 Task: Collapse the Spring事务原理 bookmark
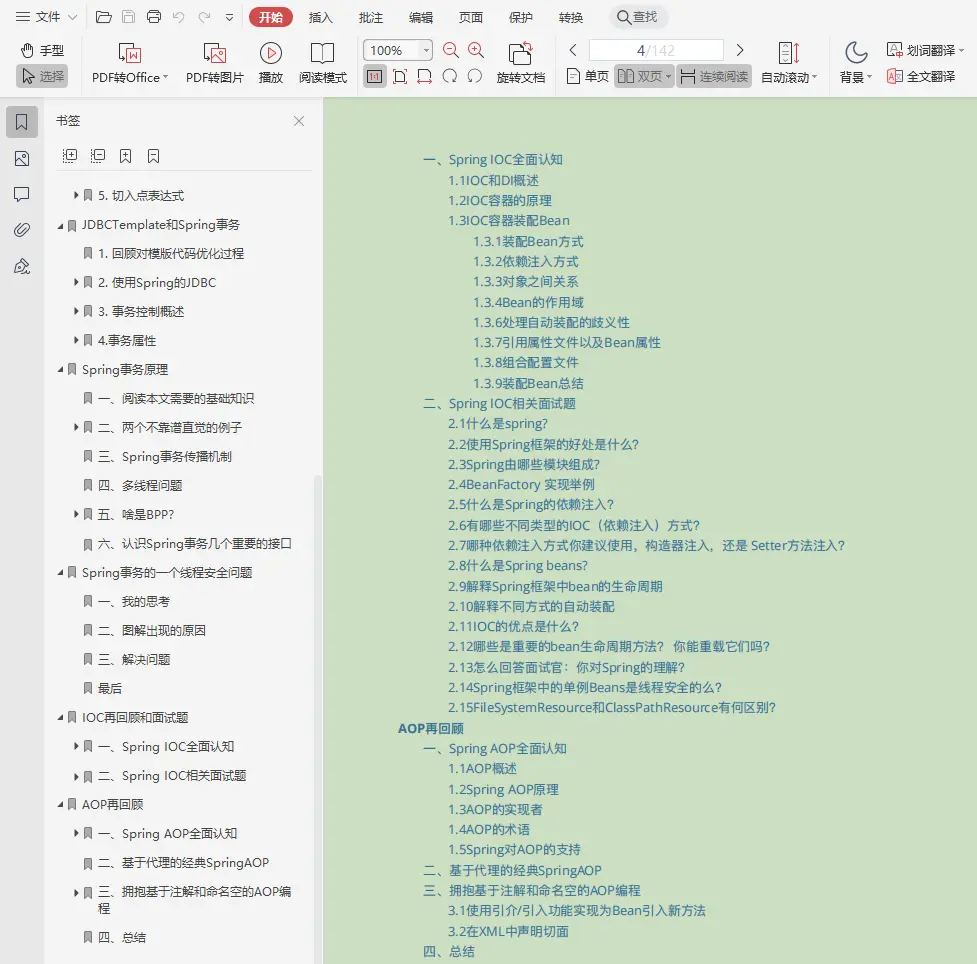60,370
